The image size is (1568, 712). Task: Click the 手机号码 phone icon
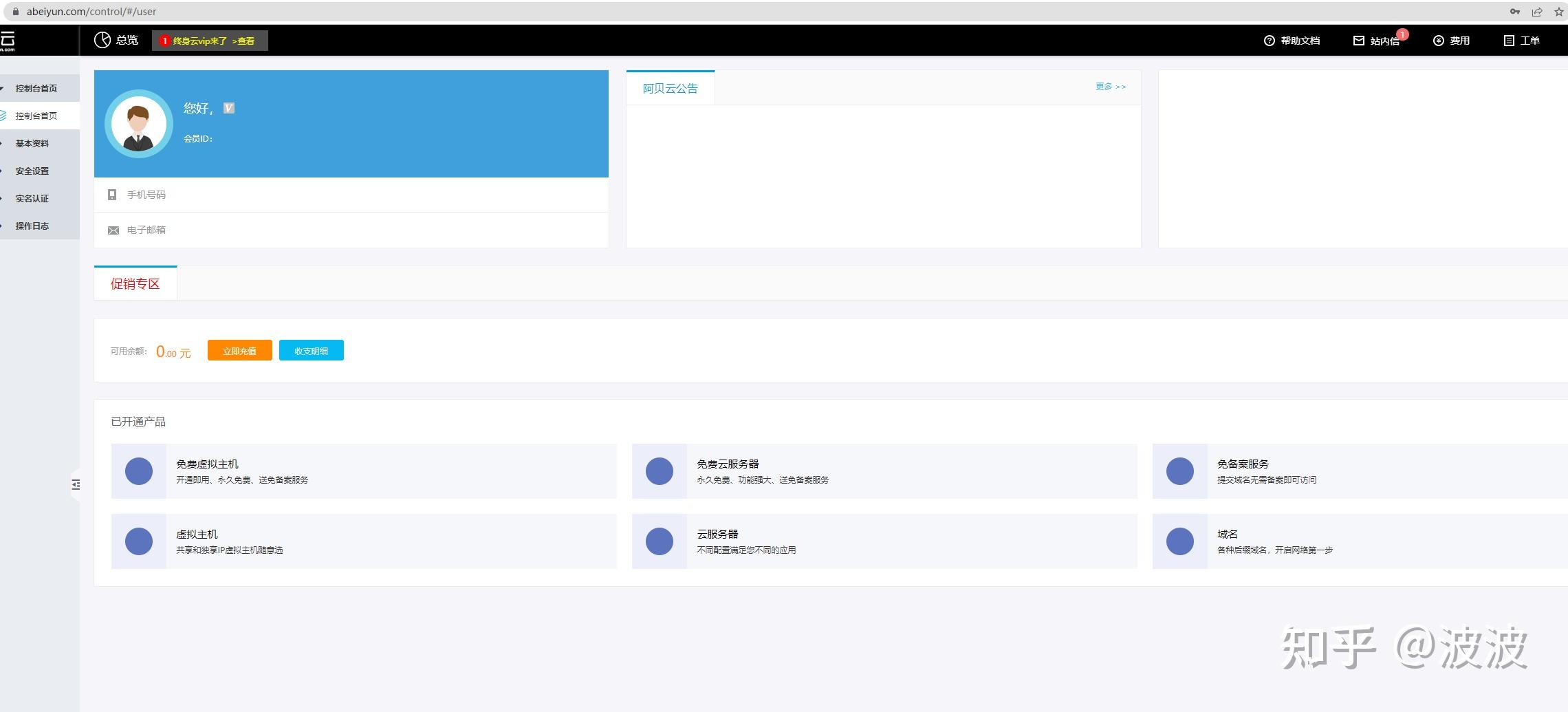(x=112, y=195)
